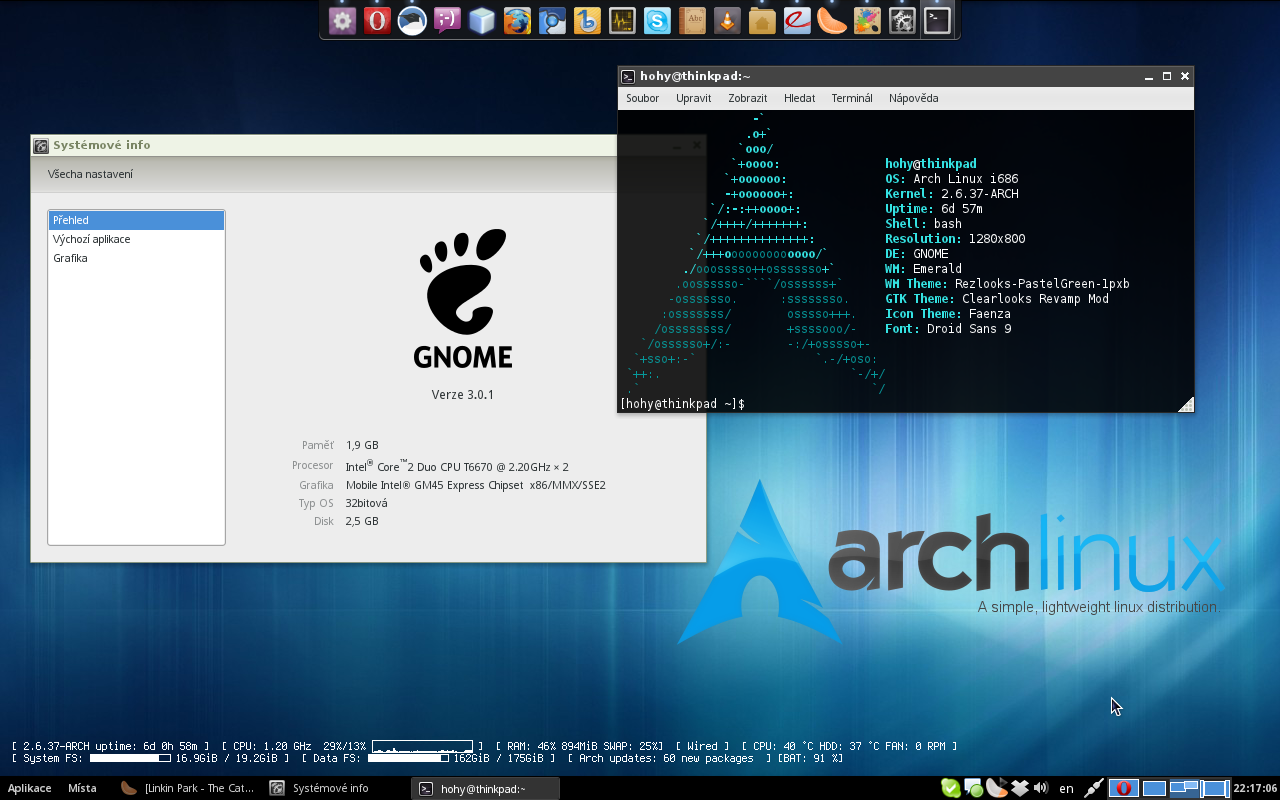Viewport: 1280px width, 800px height.
Task: Click the terminal window title bar icon
Action: coord(628,76)
